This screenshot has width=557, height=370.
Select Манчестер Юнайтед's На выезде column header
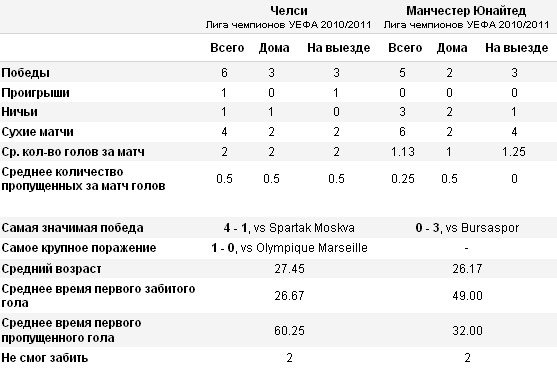pos(517,48)
